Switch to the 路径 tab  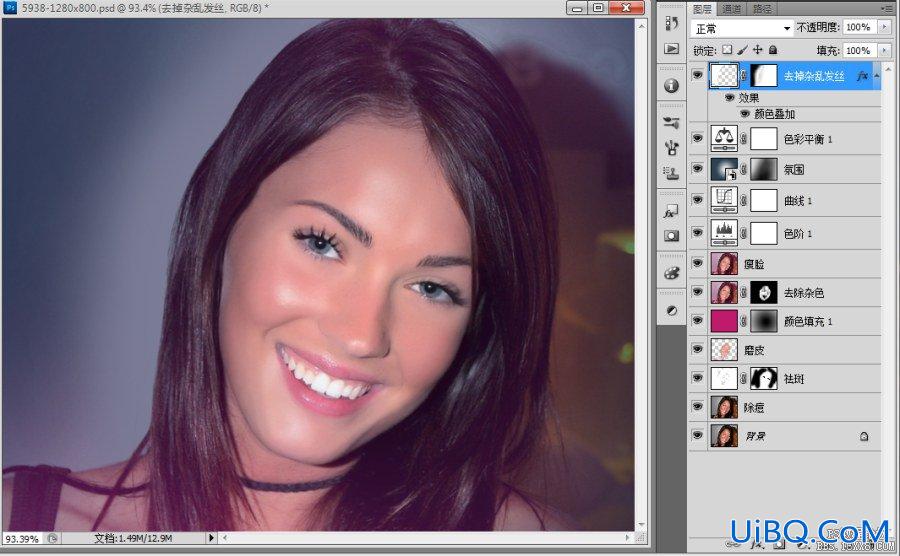762,9
